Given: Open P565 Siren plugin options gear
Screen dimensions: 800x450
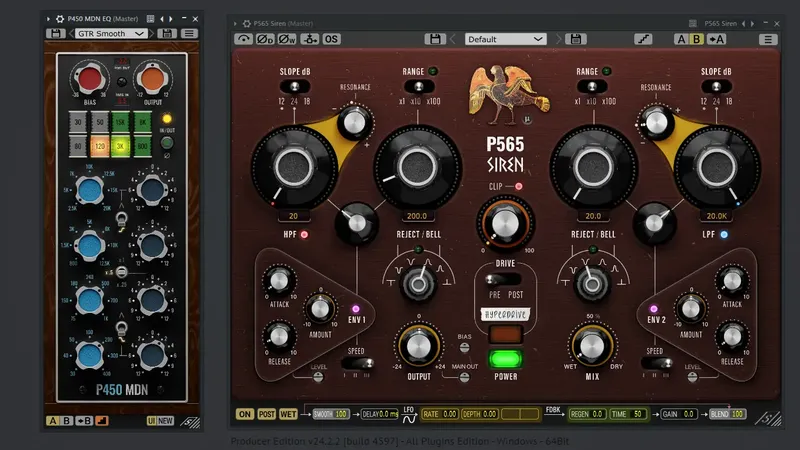Looking at the screenshot, I should point(247,23).
